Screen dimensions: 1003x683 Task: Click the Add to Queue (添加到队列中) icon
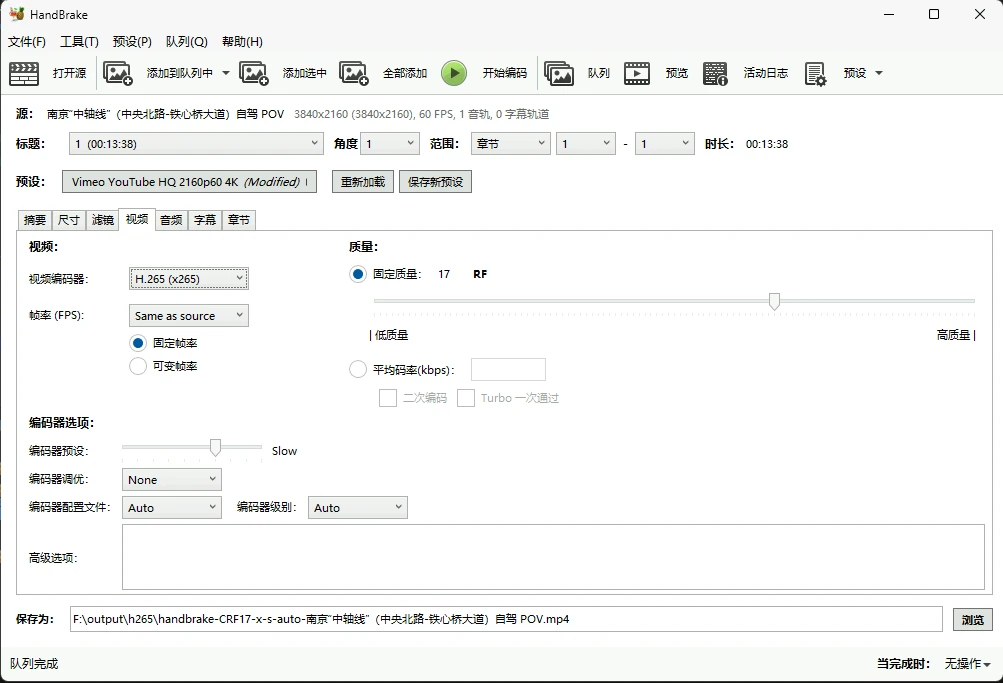118,73
